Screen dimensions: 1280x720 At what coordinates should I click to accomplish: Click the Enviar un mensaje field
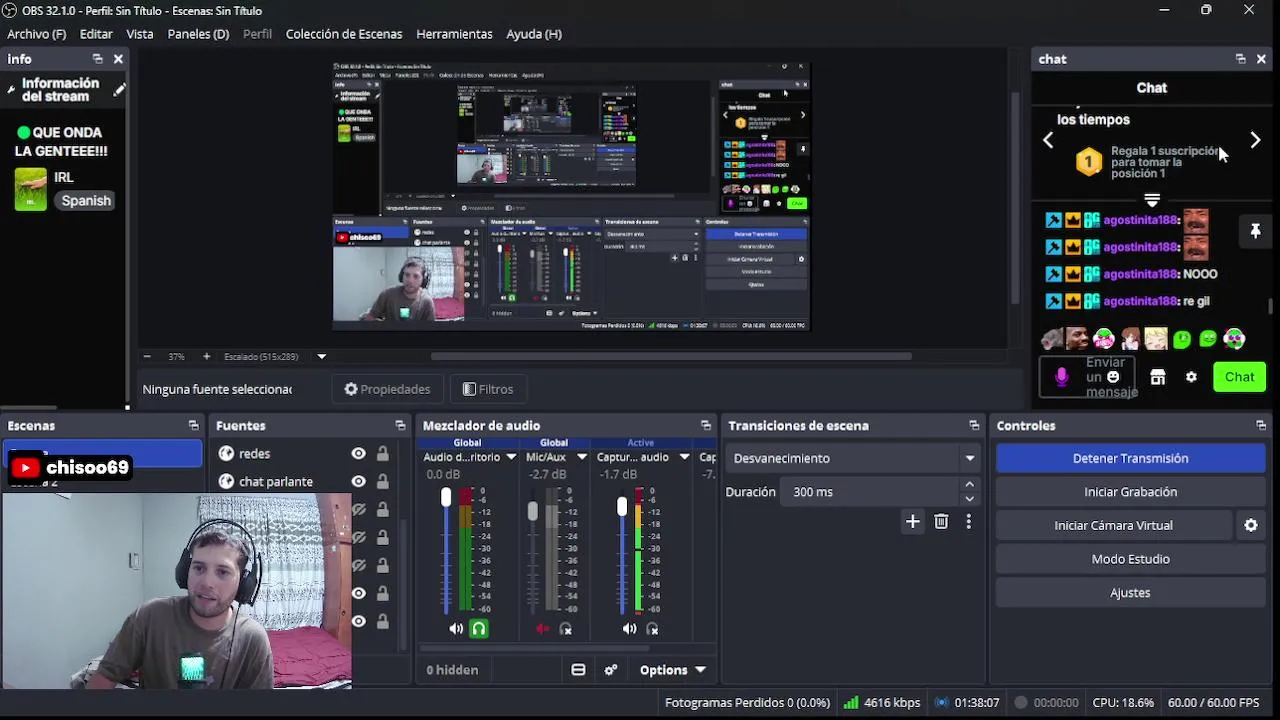pyautogui.click(x=1087, y=377)
